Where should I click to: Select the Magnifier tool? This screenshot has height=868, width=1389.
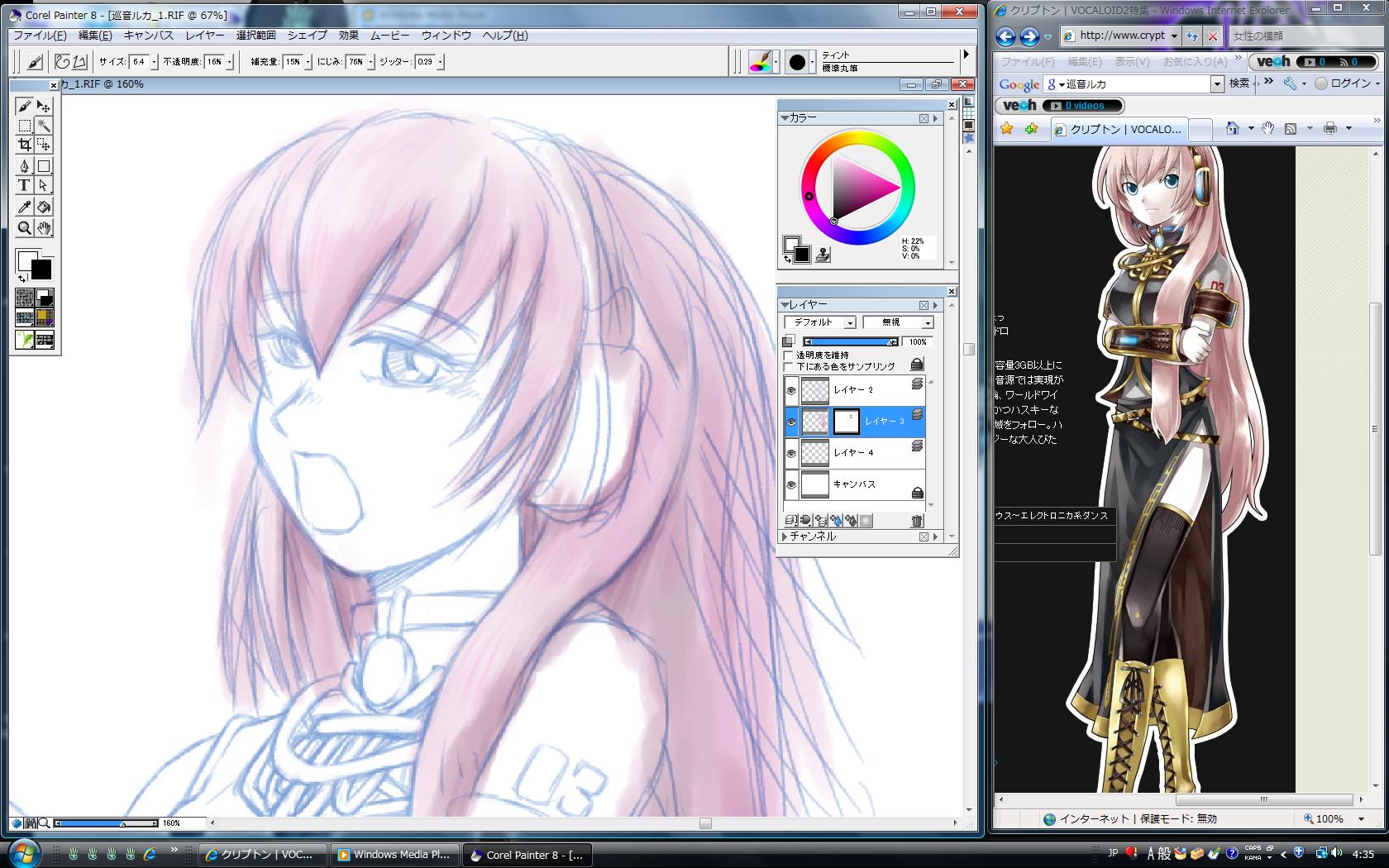click(x=24, y=228)
